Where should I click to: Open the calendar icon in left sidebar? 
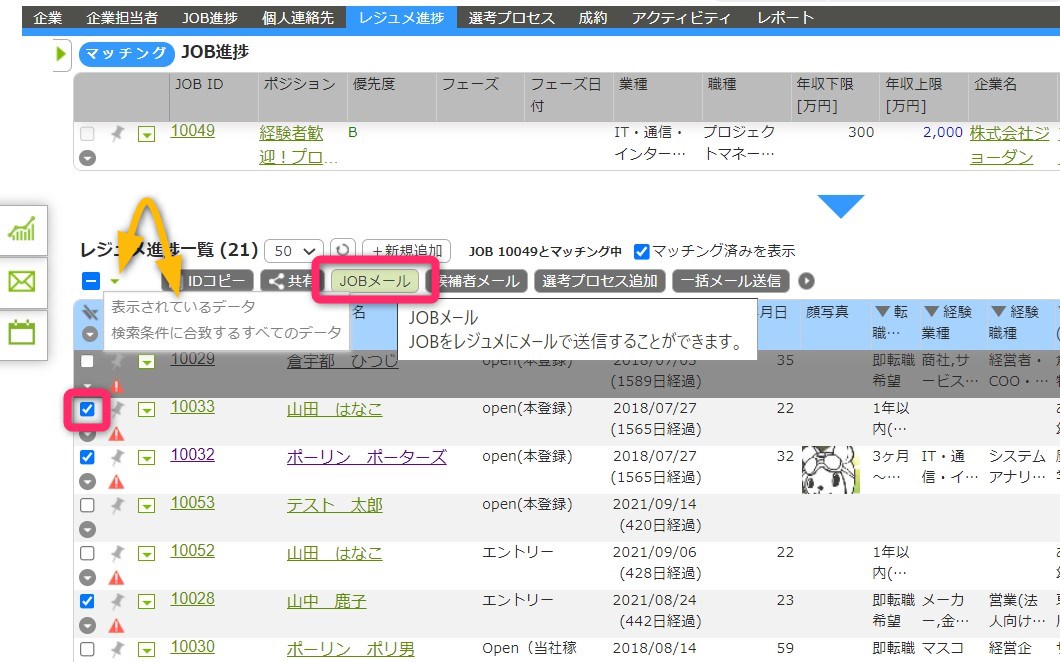click(x=21, y=333)
